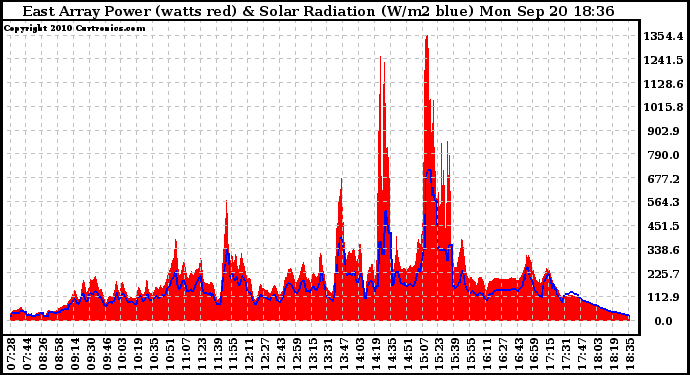
Task: Click the 14:51 time label
Action: (x=407, y=354)
